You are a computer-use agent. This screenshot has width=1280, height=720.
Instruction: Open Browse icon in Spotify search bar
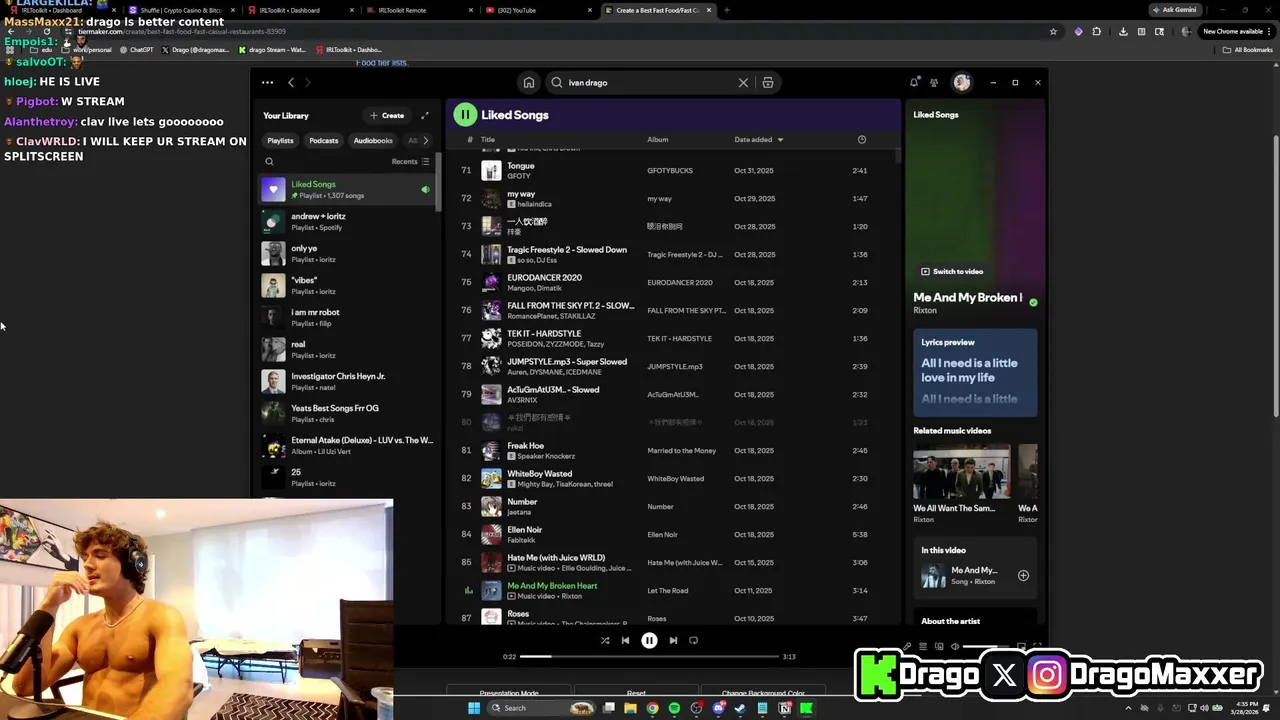point(768,83)
